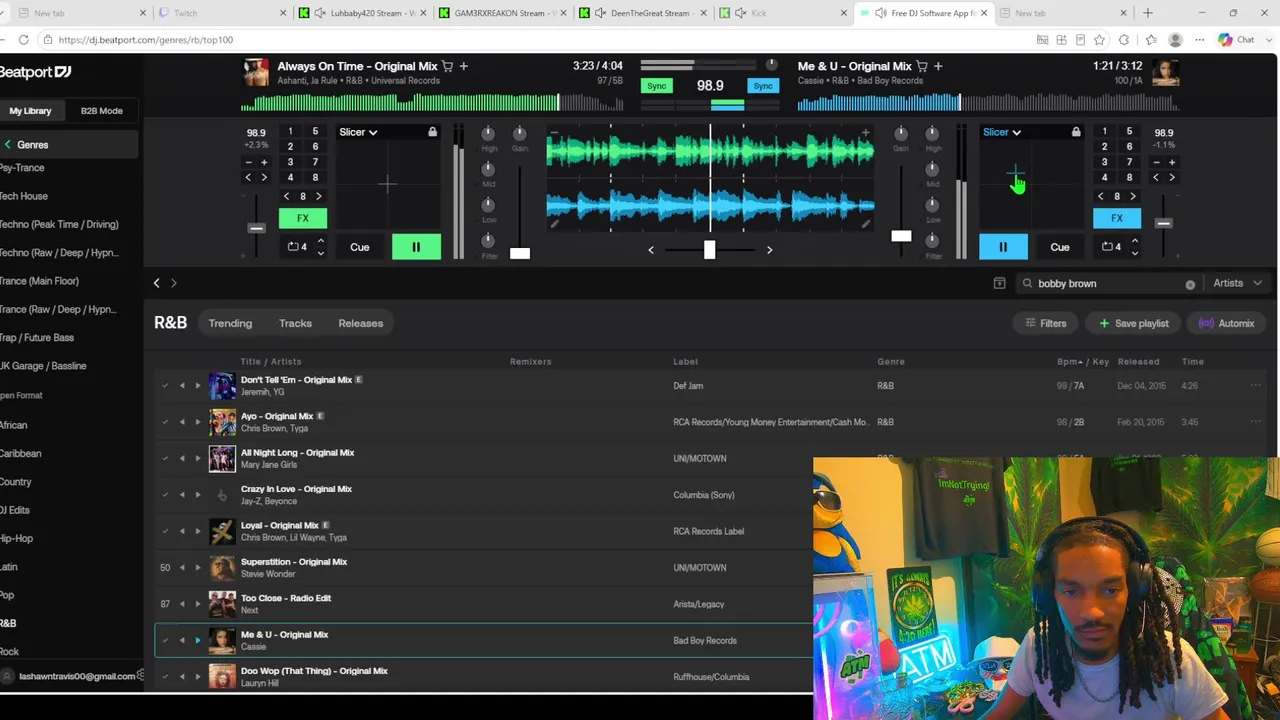This screenshot has width=1280, height=720.
Task: Switch to the Tracks tab
Action: pos(295,323)
